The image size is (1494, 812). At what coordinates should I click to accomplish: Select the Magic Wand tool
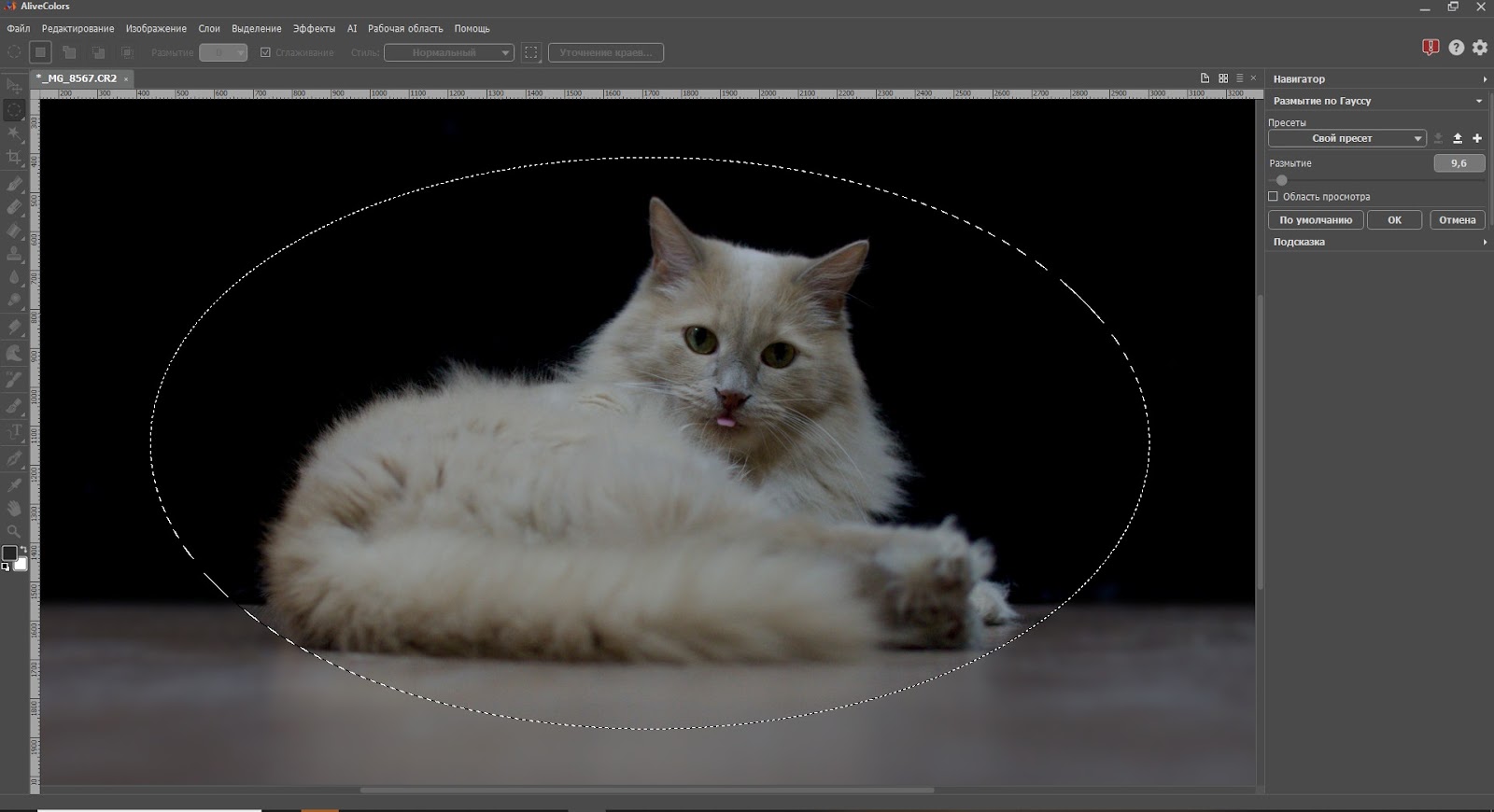14,134
